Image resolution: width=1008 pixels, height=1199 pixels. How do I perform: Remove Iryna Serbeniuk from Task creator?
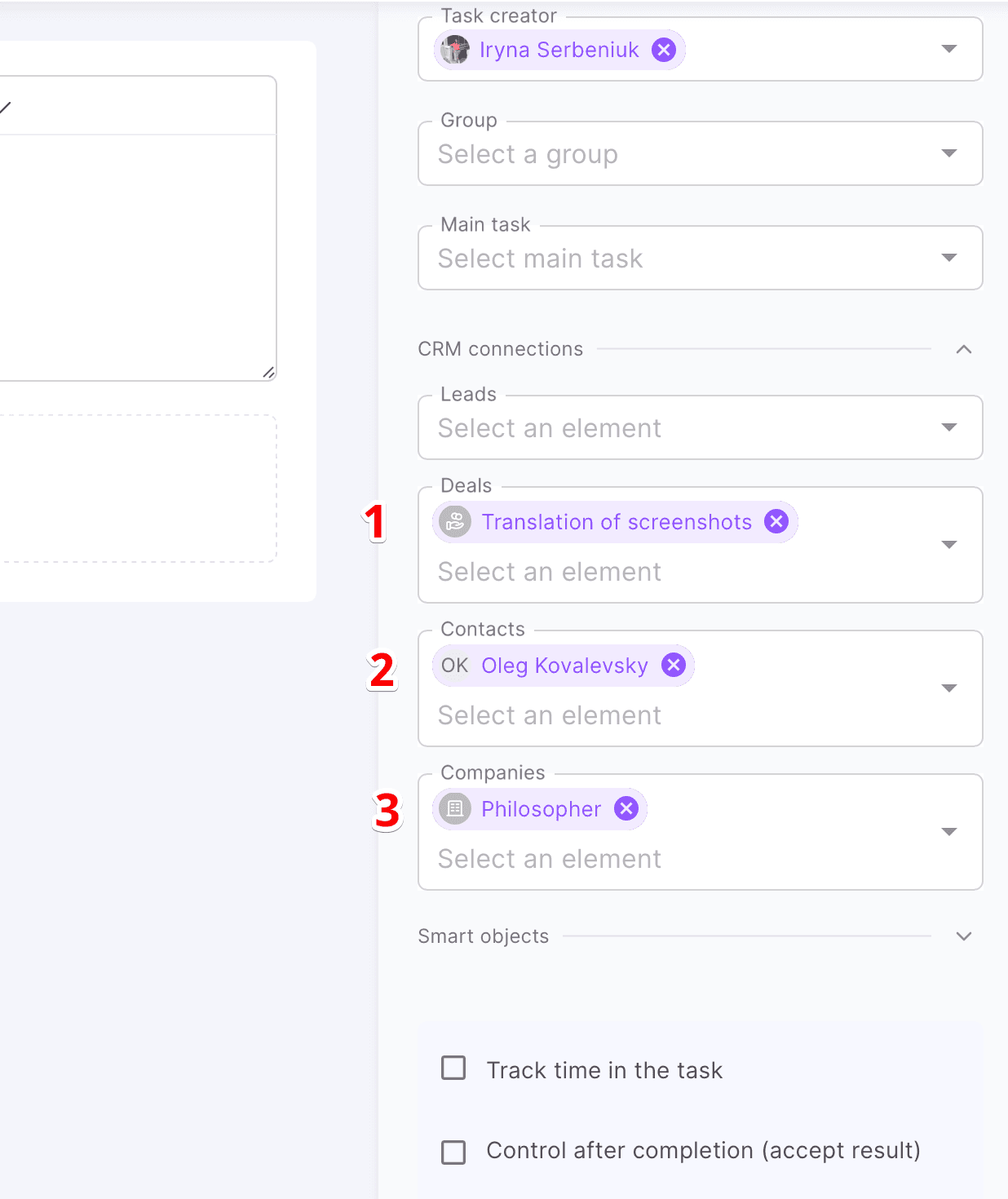pos(664,50)
